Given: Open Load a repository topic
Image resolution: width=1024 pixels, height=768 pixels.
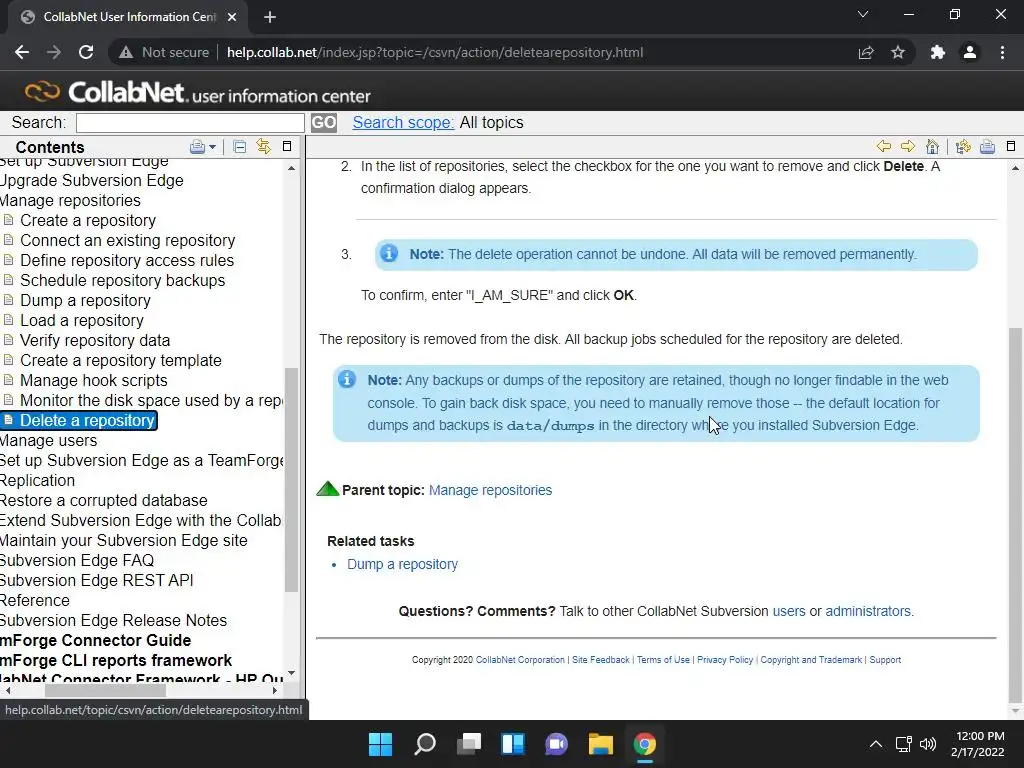Looking at the screenshot, I should (82, 321).
